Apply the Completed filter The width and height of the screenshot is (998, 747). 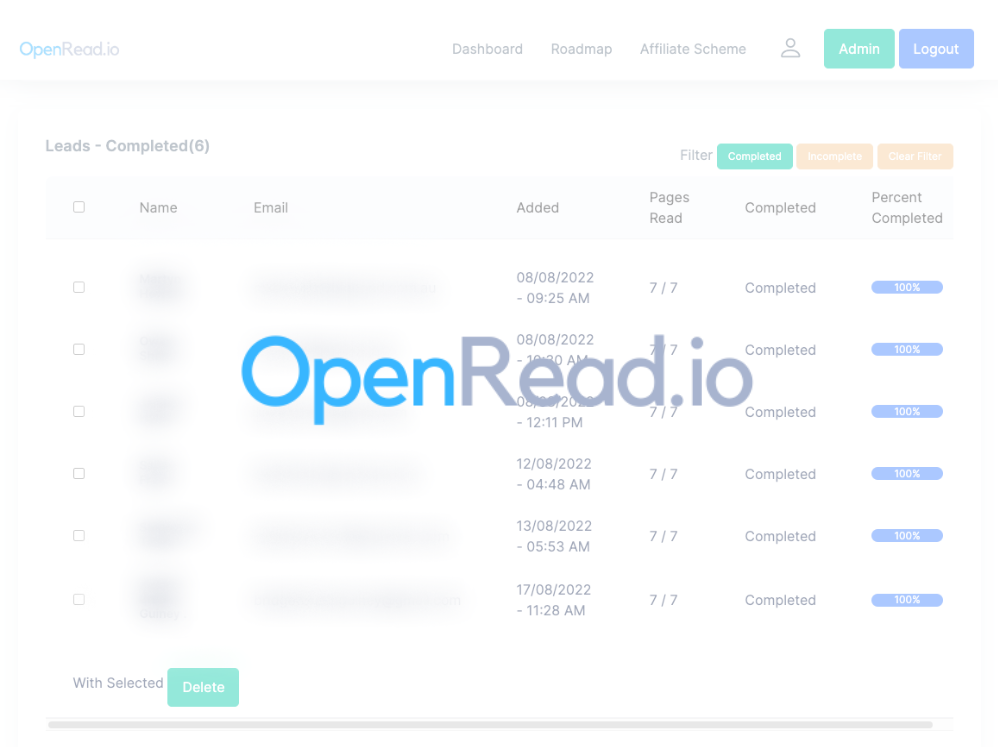[x=754, y=157]
